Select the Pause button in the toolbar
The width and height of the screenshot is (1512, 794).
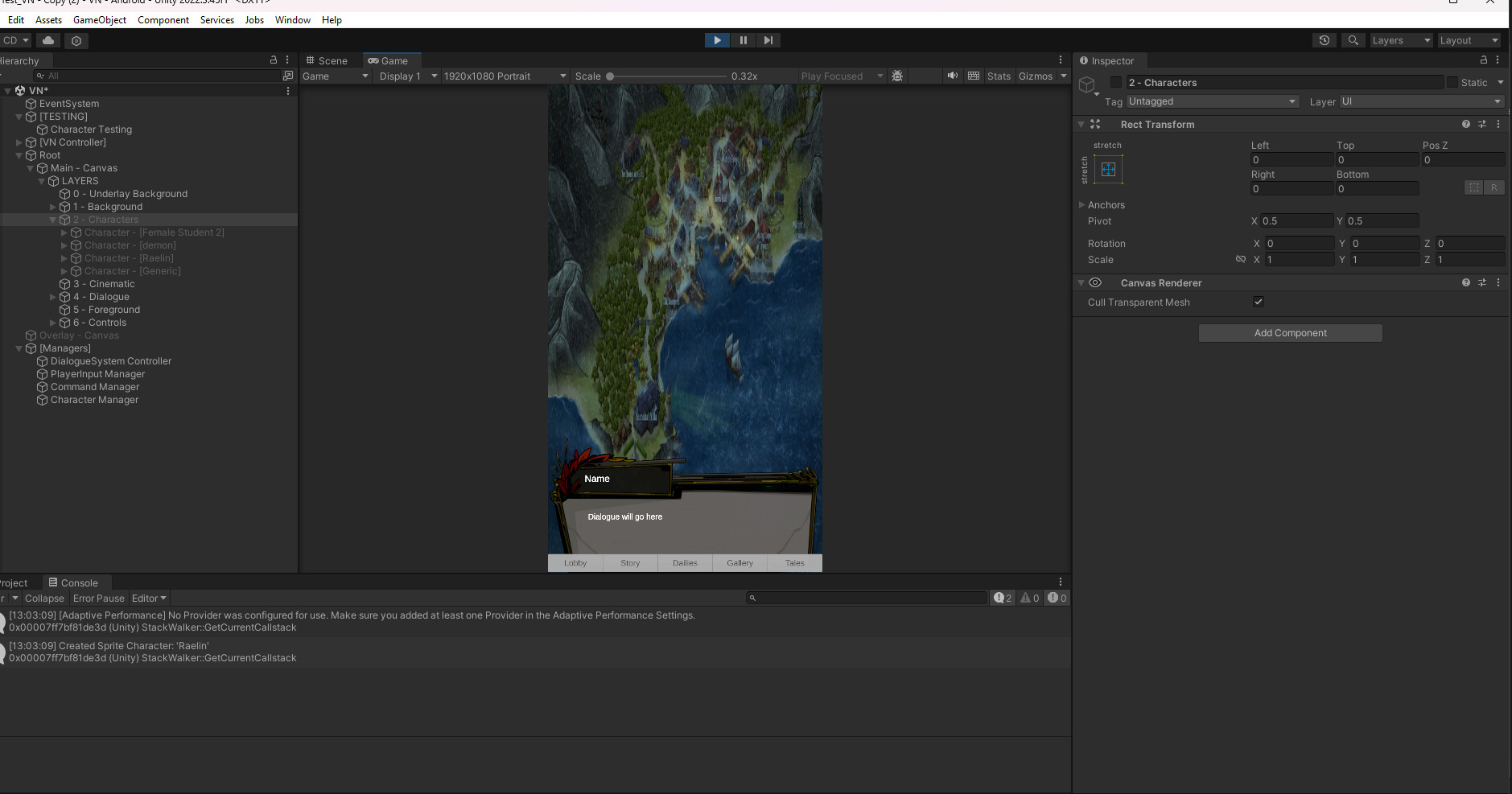pyautogui.click(x=743, y=39)
